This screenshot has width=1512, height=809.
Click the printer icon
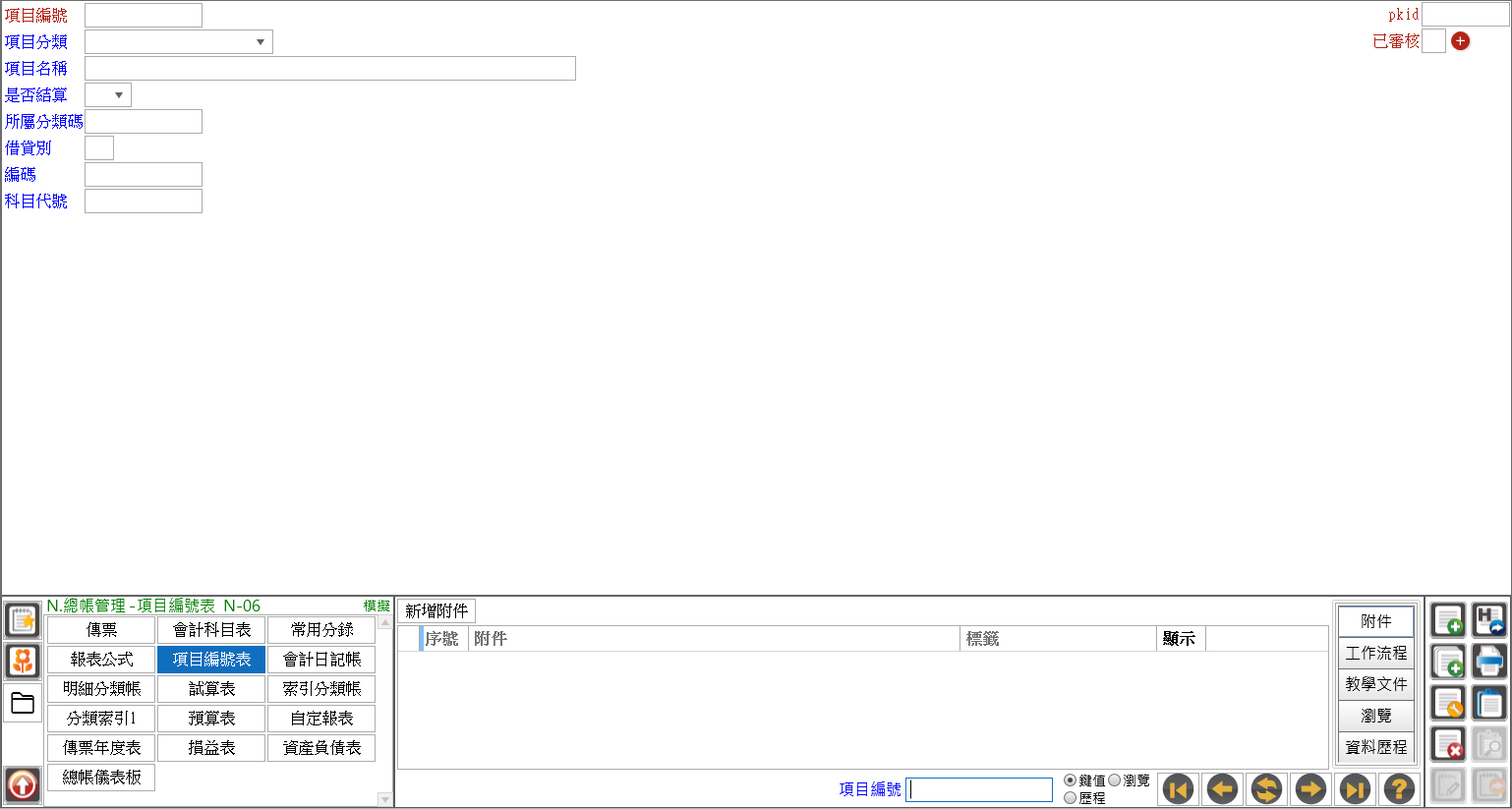pos(1489,662)
